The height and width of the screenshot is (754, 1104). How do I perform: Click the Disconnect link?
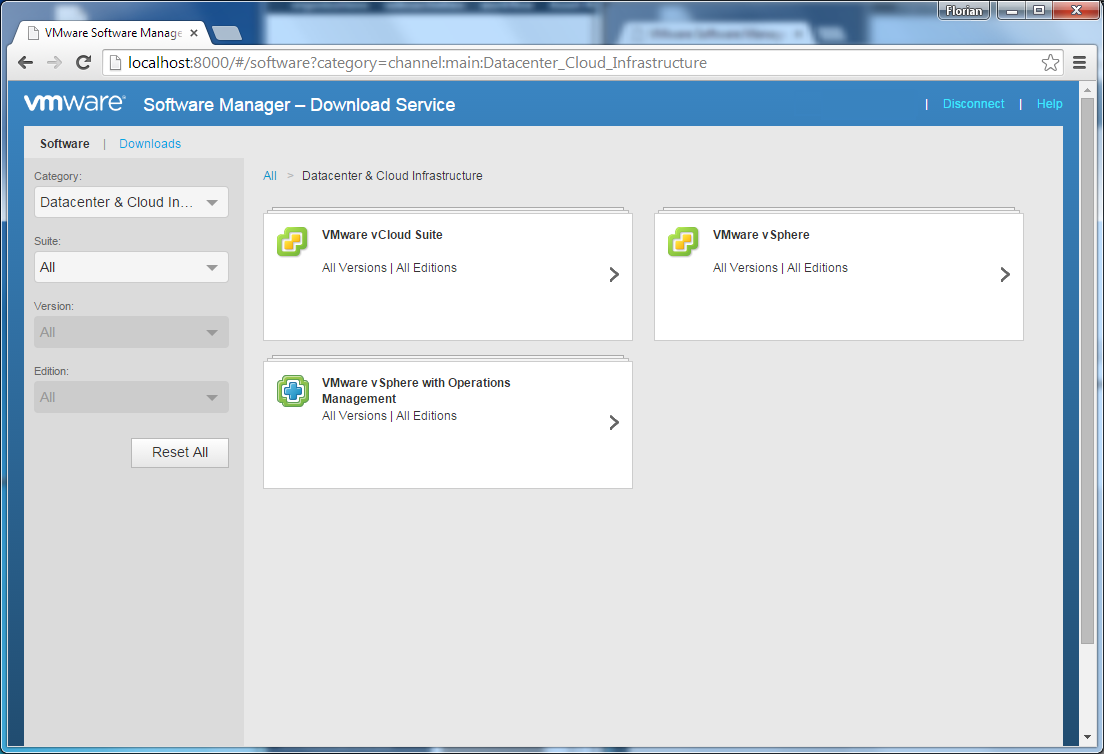974,103
